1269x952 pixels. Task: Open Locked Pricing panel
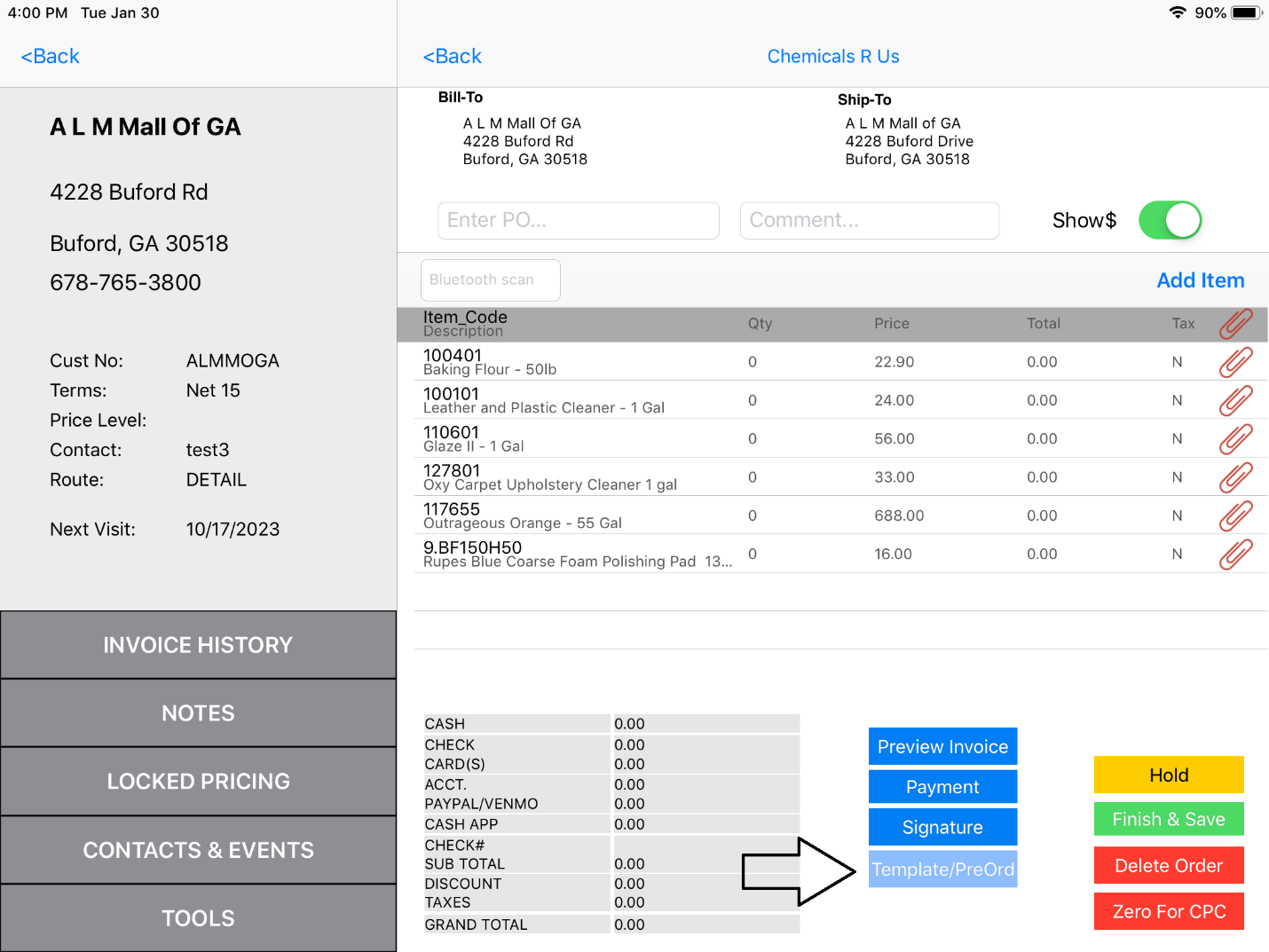coord(198,781)
